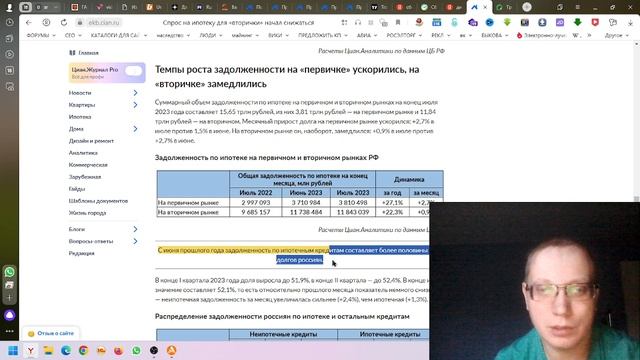Expand the АВИА bookmarks folder
The image size is (640, 360).
tap(367, 36)
